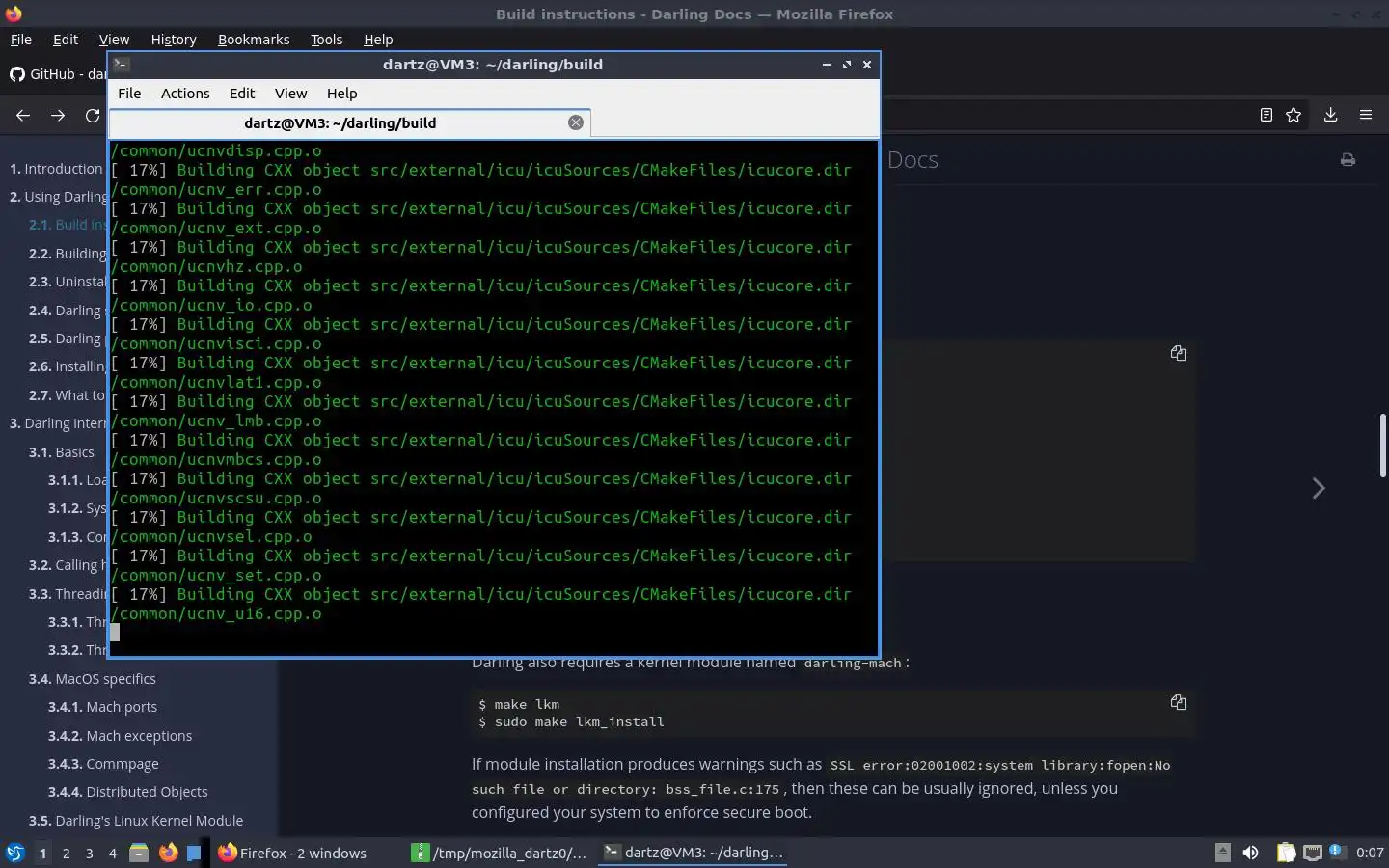Open Firefox File menu
1389x868 pixels.
click(x=20, y=40)
